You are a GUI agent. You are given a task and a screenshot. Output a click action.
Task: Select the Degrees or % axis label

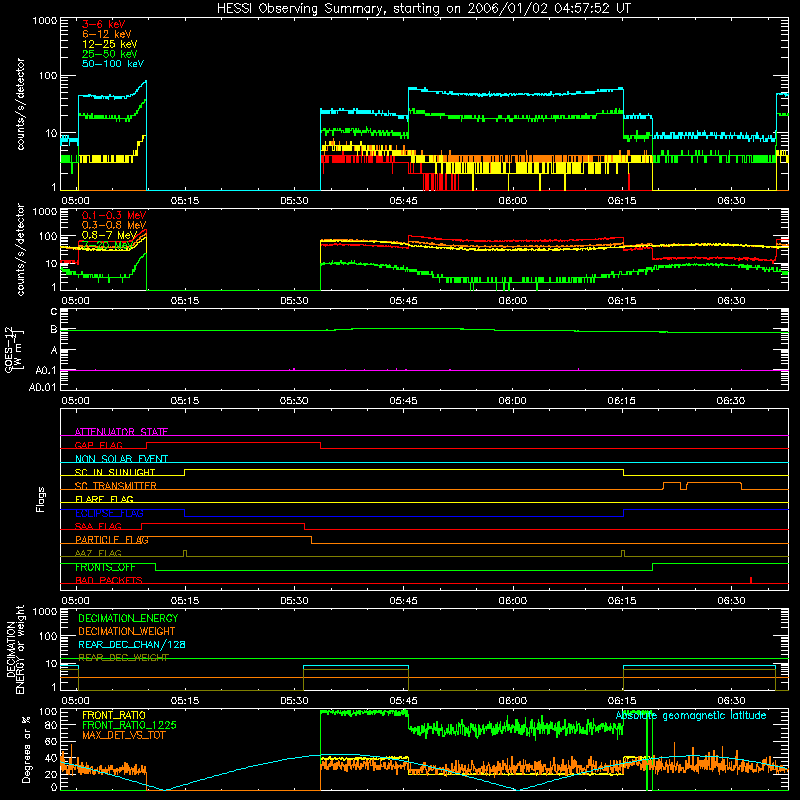(27, 750)
